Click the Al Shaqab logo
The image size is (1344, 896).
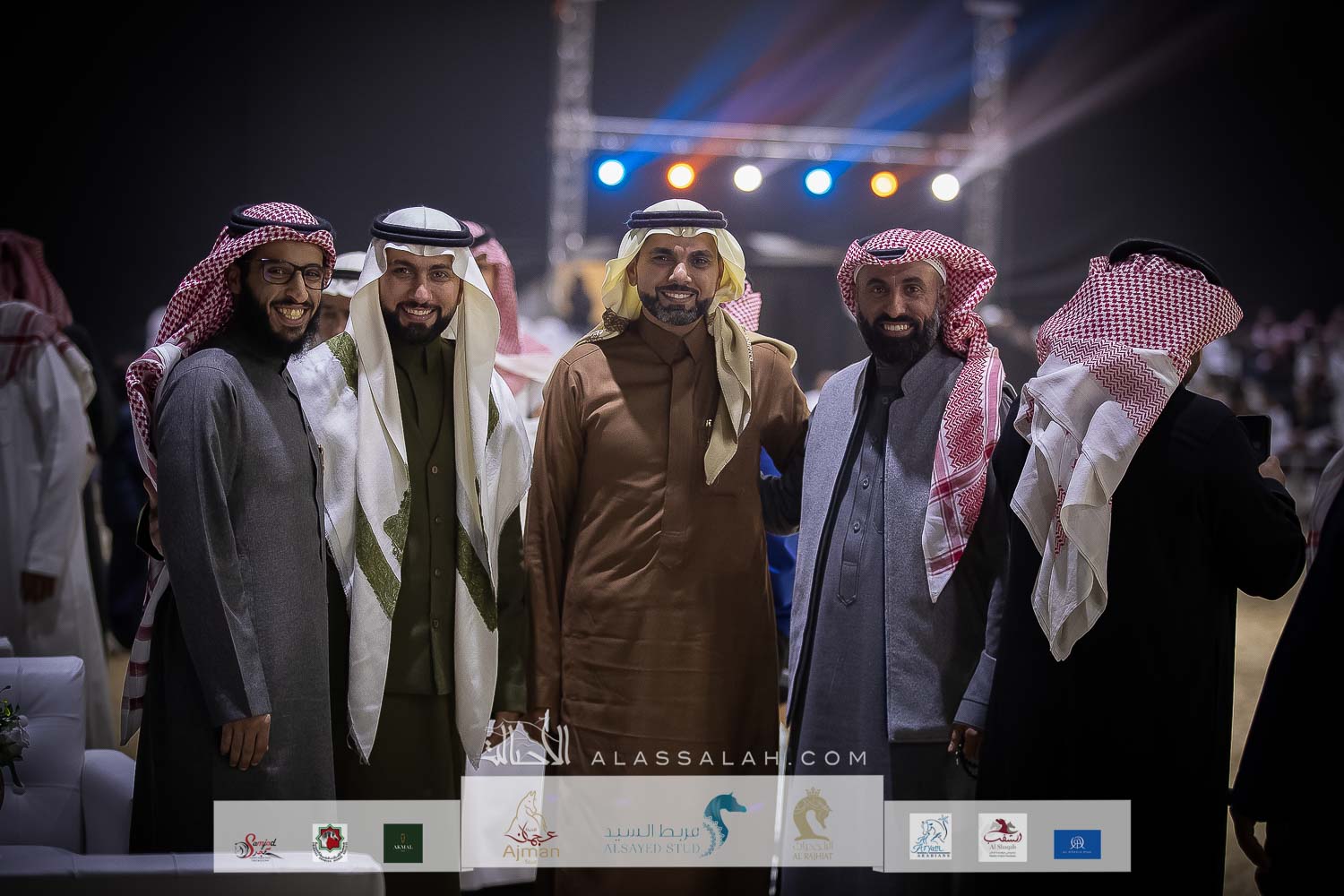(x=1002, y=837)
